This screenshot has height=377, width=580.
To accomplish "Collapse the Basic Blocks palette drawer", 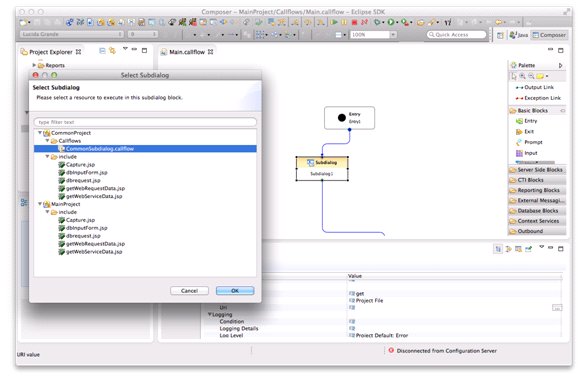I will pos(537,111).
